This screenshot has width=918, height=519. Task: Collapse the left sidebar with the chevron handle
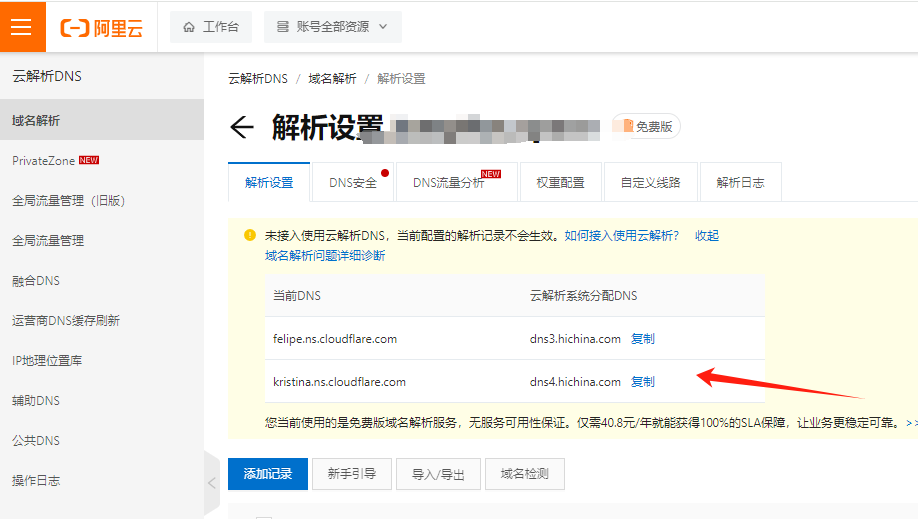(211, 483)
